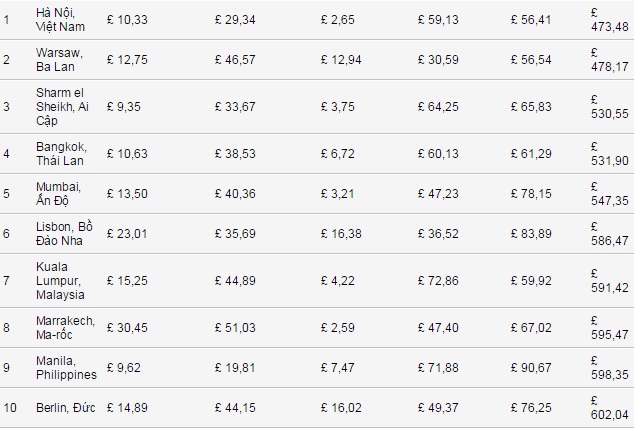636x428 pixels.
Task: Click the £ 90,67 value in Manila row
Action: coord(530,367)
